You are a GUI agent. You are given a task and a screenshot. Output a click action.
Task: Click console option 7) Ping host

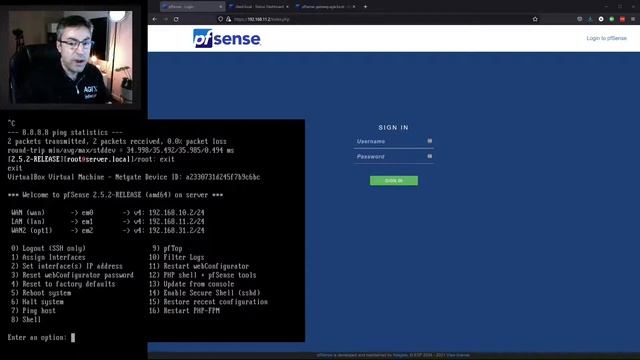pyautogui.click(x=33, y=311)
